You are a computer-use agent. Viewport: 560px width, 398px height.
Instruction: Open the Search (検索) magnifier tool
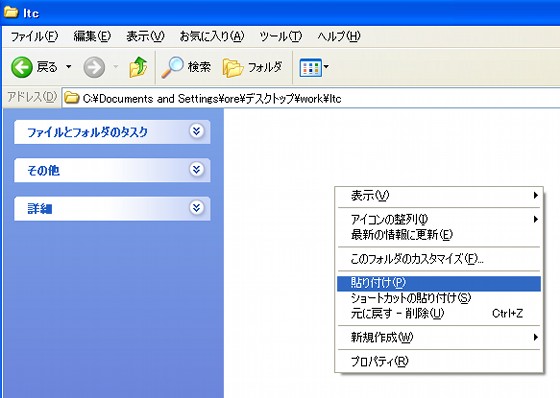click(x=186, y=67)
